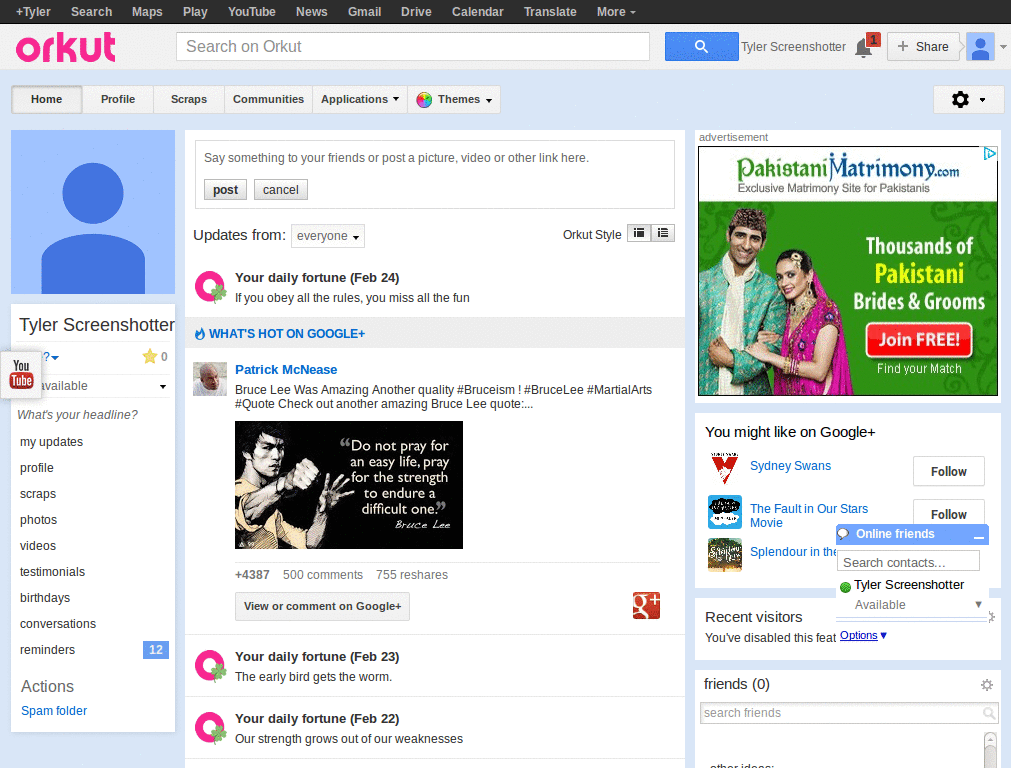Click the large profile picture placeholder
1024x768 pixels.
93,212
